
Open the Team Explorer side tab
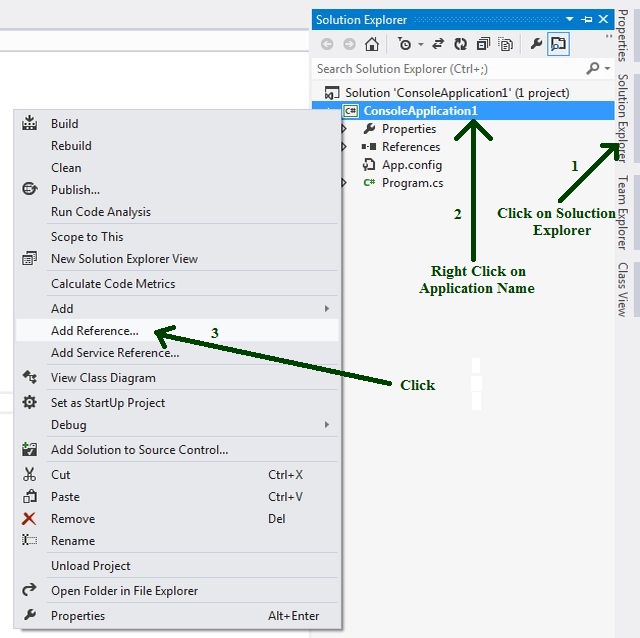(622, 213)
